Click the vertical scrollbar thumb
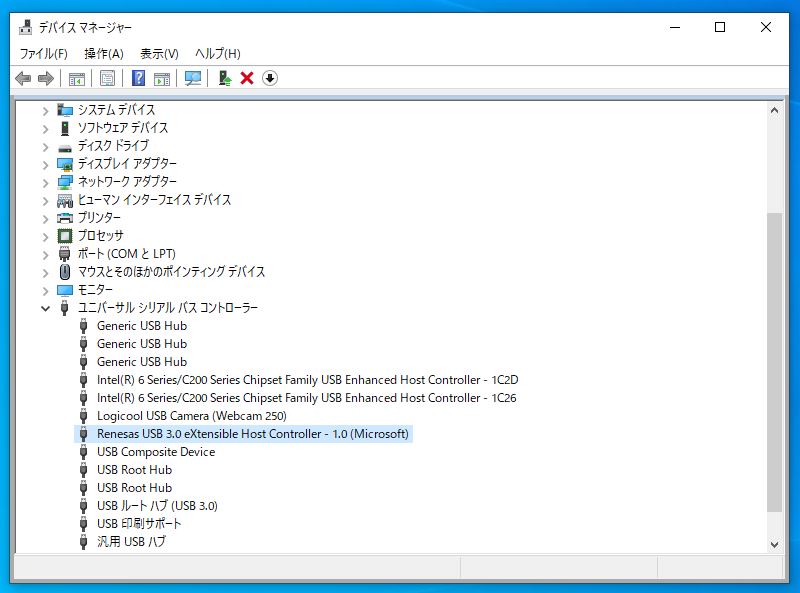The image size is (800, 593). 774,362
